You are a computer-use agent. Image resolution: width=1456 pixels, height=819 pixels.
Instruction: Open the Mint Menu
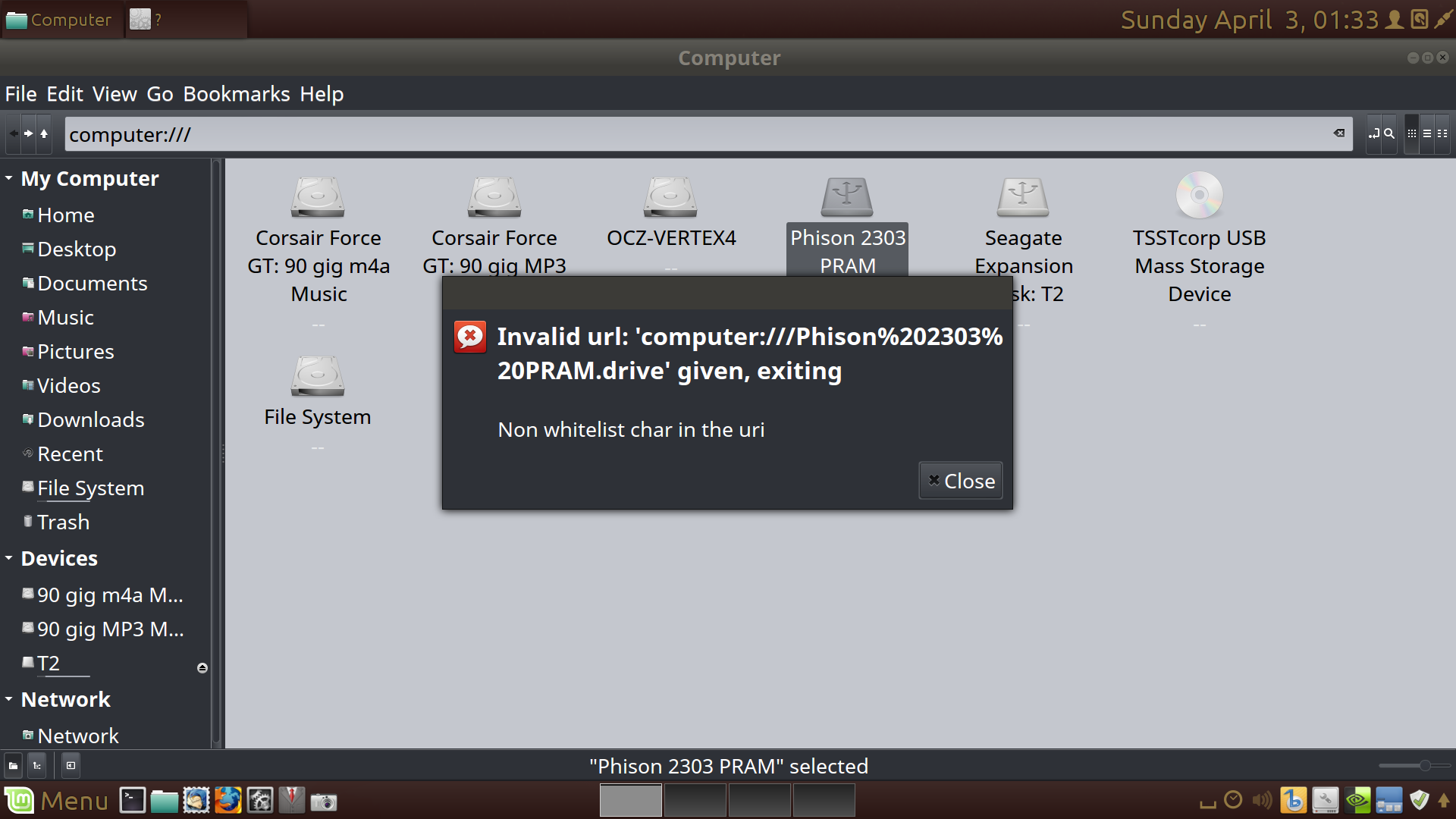(x=57, y=801)
